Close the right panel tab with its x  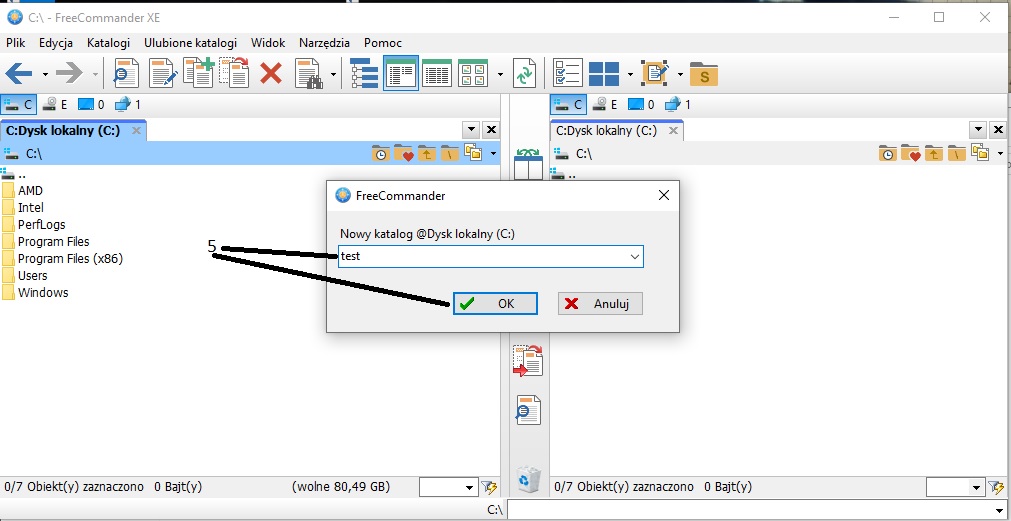click(673, 130)
